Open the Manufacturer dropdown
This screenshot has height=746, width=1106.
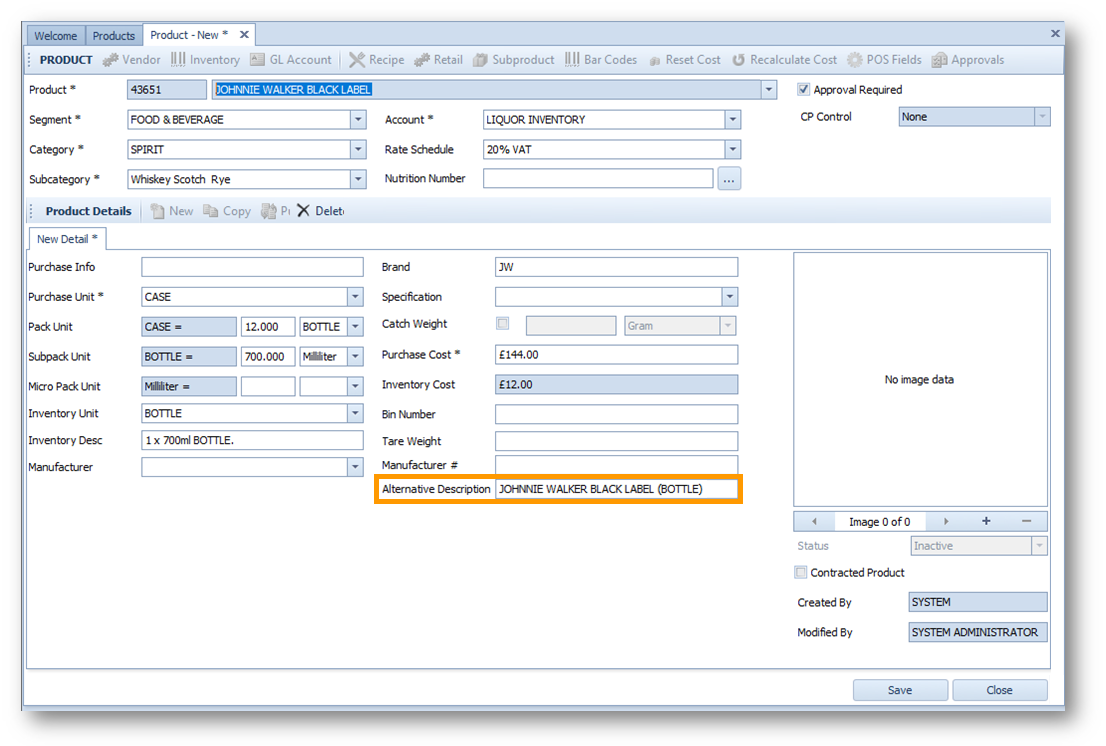[356, 467]
